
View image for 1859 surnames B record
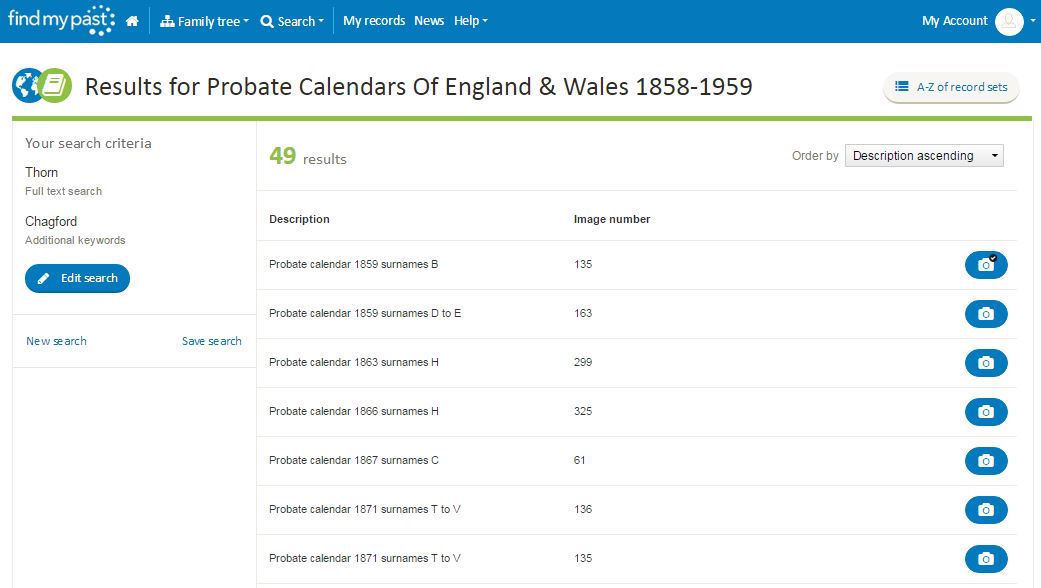[986, 265]
